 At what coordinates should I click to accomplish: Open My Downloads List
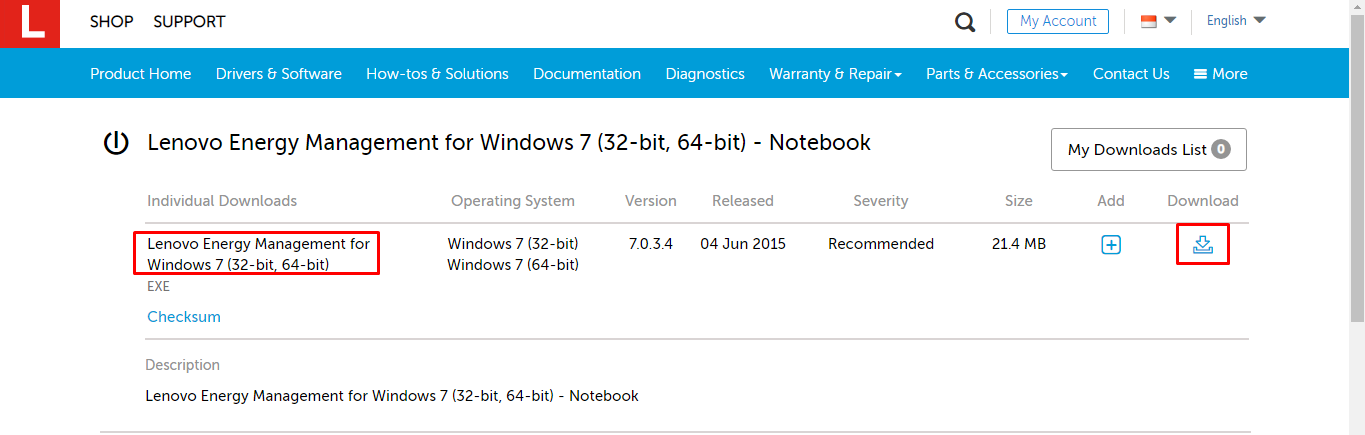tap(1148, 150)
